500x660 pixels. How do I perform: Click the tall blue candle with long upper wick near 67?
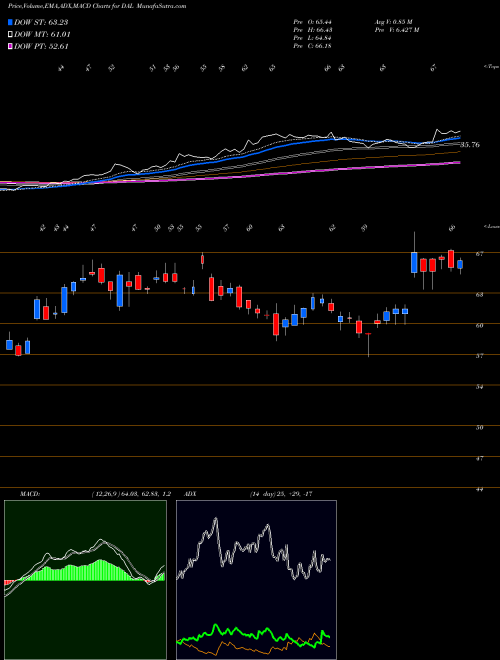coord(414,262)
